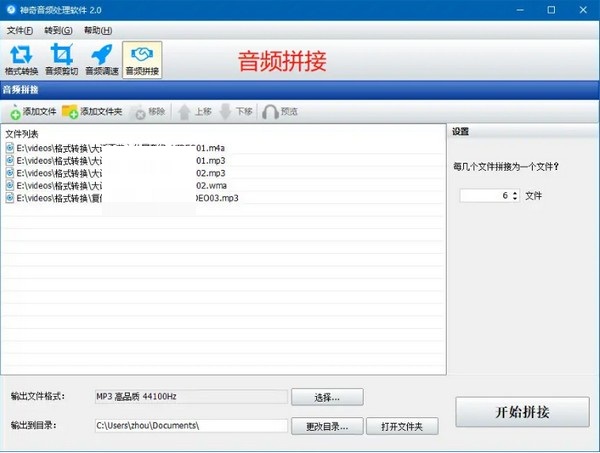
Task: Minimize the 神奇音频处理软件 window
Action: click(x=520, y=10)
